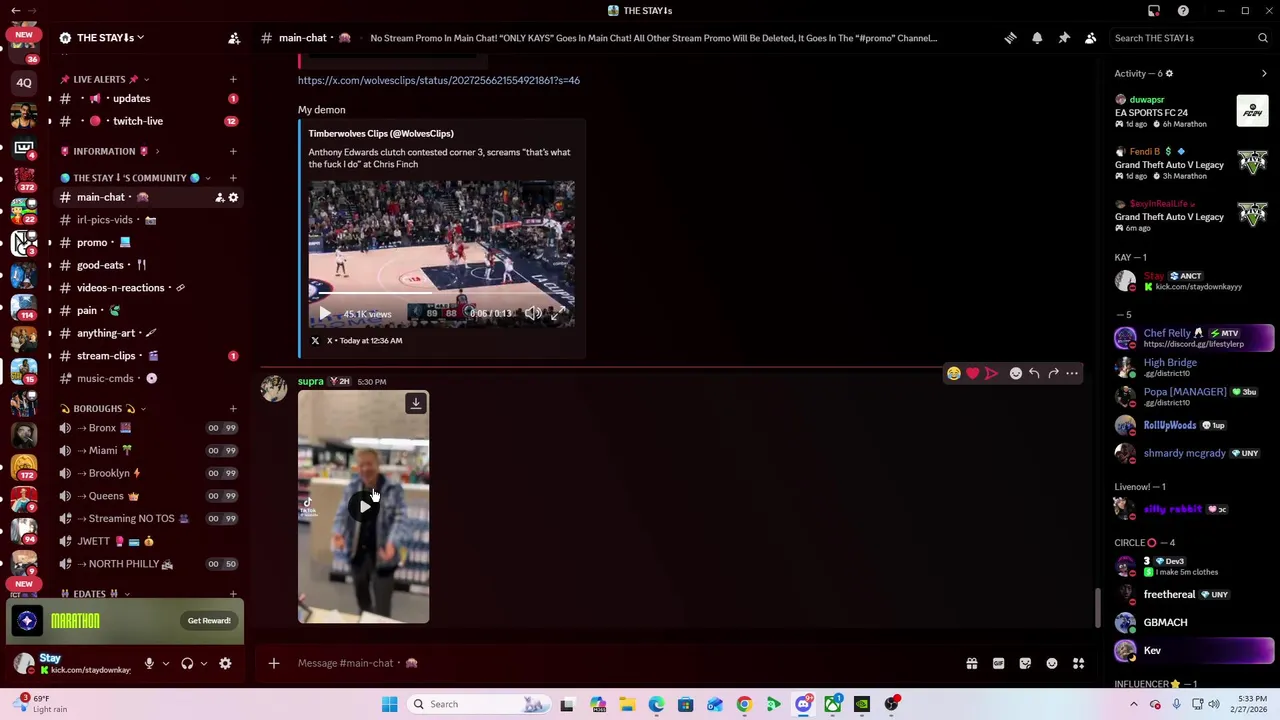Click the plus attachment button in message bar

click(x=274, y=663)
